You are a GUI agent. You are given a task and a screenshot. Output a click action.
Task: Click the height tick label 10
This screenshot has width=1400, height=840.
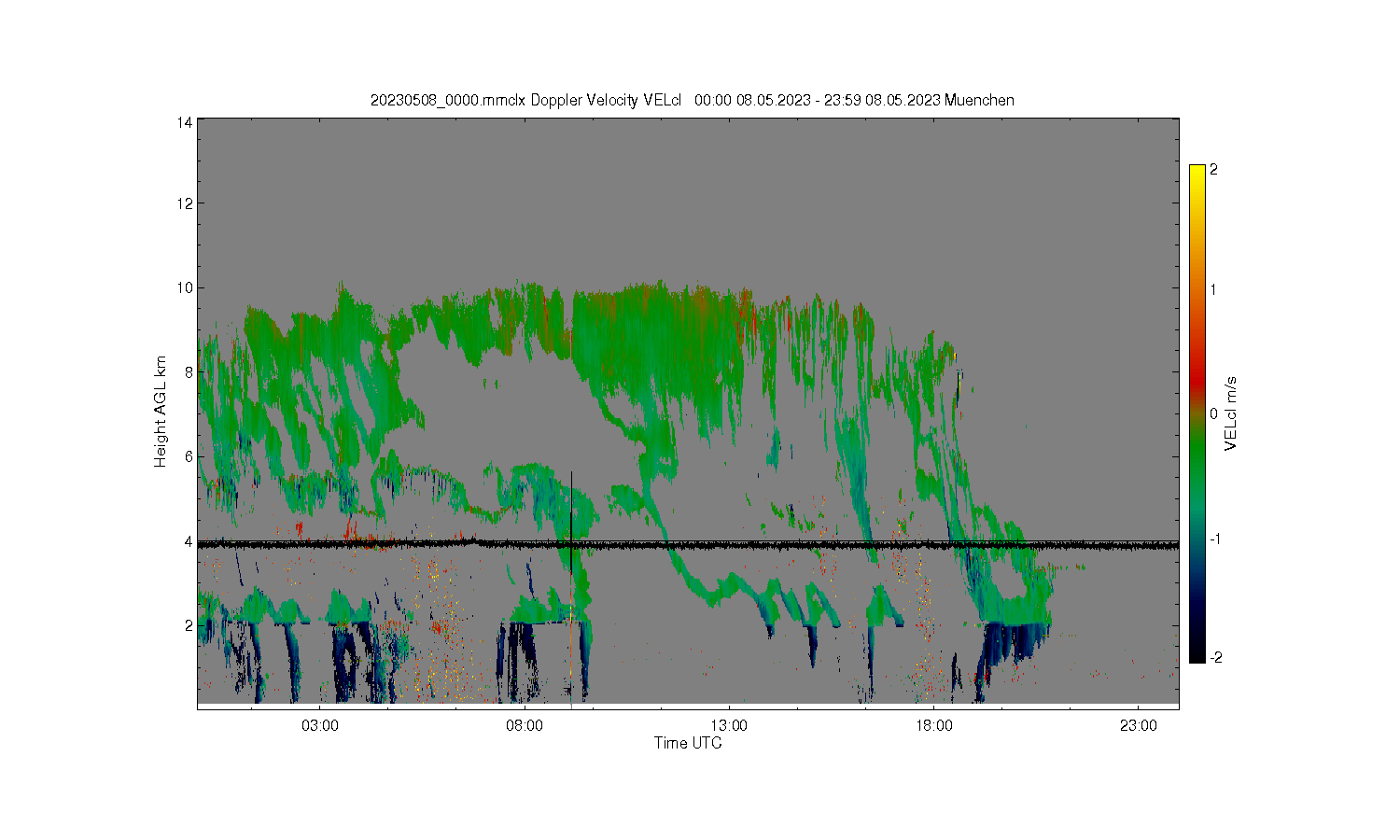(186, 287)
